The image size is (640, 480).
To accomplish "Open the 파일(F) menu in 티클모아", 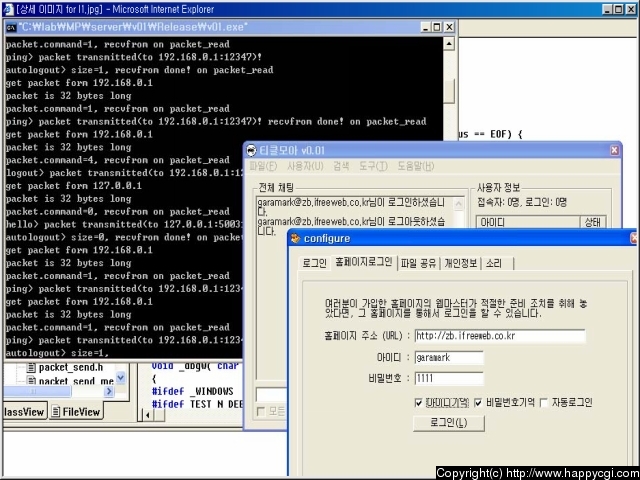I will (263, 166).
